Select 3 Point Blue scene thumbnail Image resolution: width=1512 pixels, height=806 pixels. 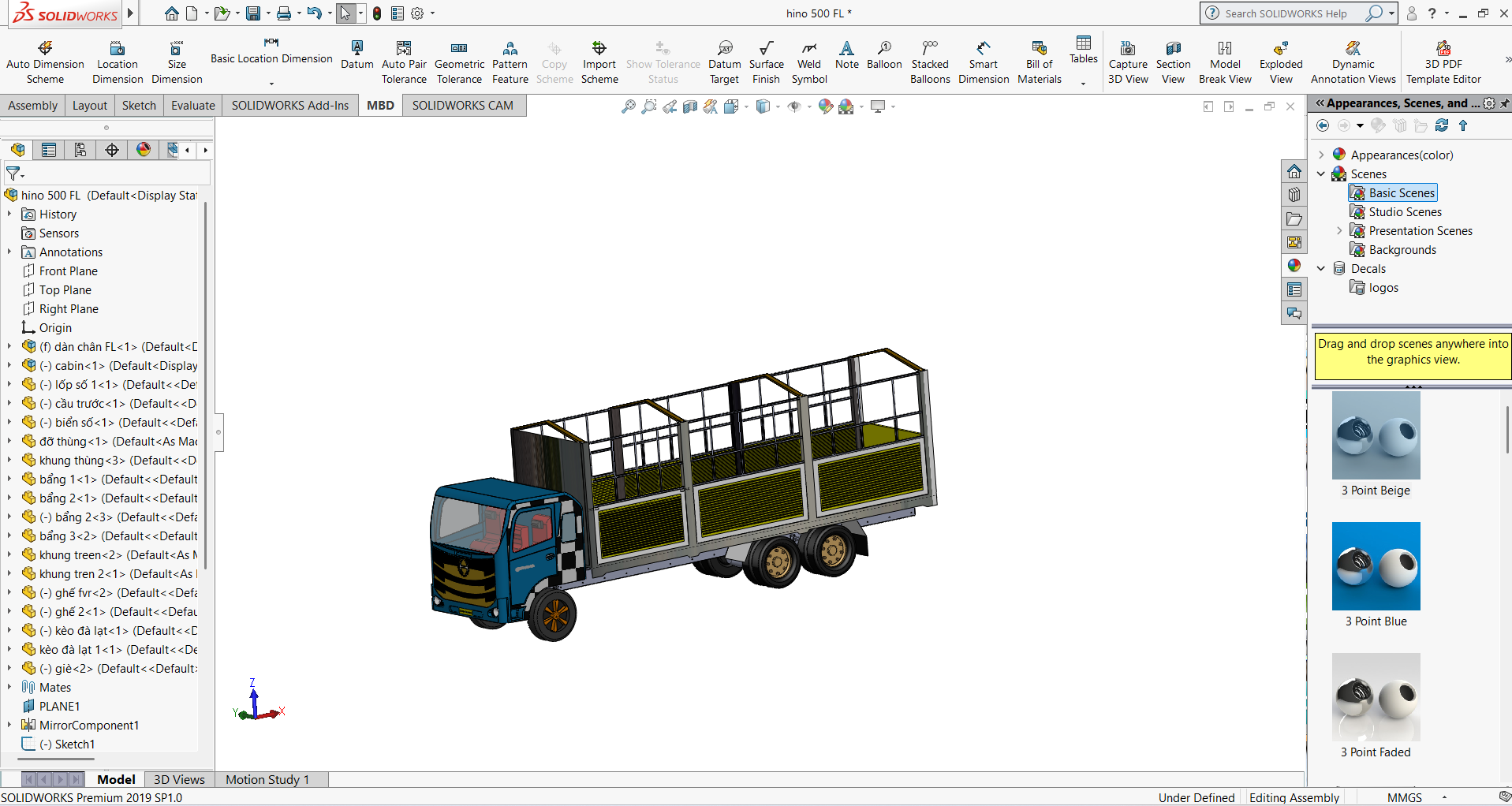(x=1376, y=566)
